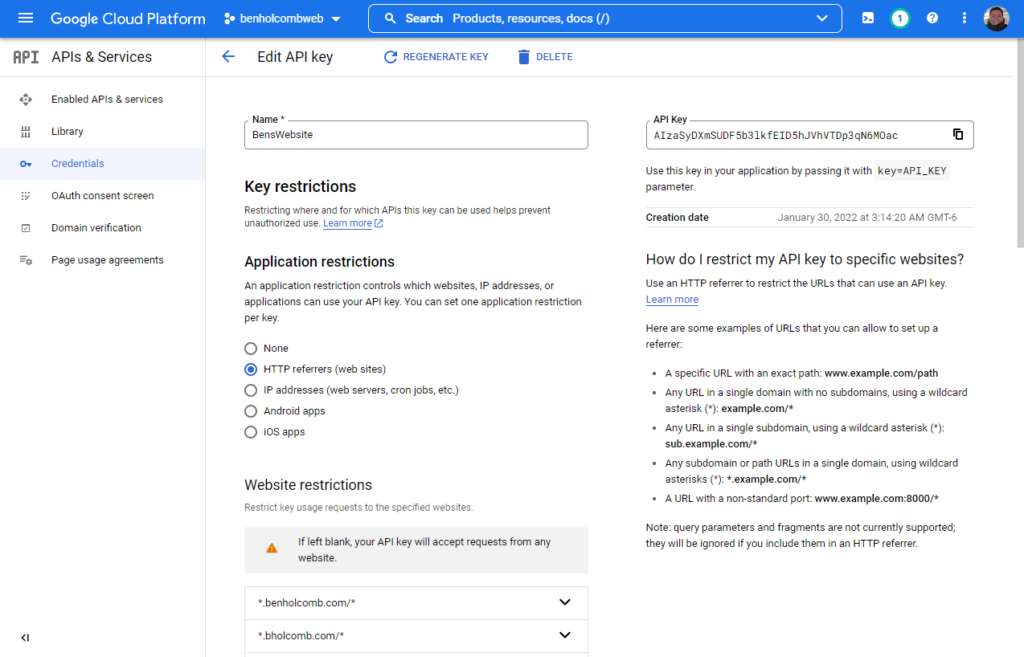The width and height of the screenshot is (1024, 657).
Task: Open the Credentials sidebar item
Action: (x=103, y=163)
